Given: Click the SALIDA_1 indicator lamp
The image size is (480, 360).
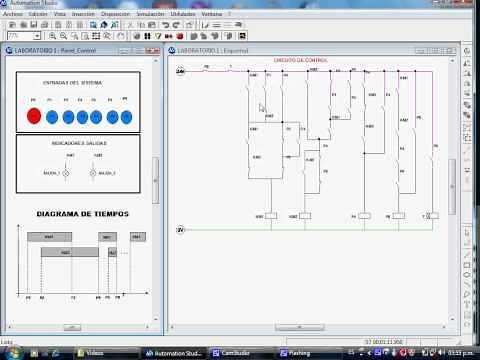Looking at the screenshot, I should click(x=66, y=173).
